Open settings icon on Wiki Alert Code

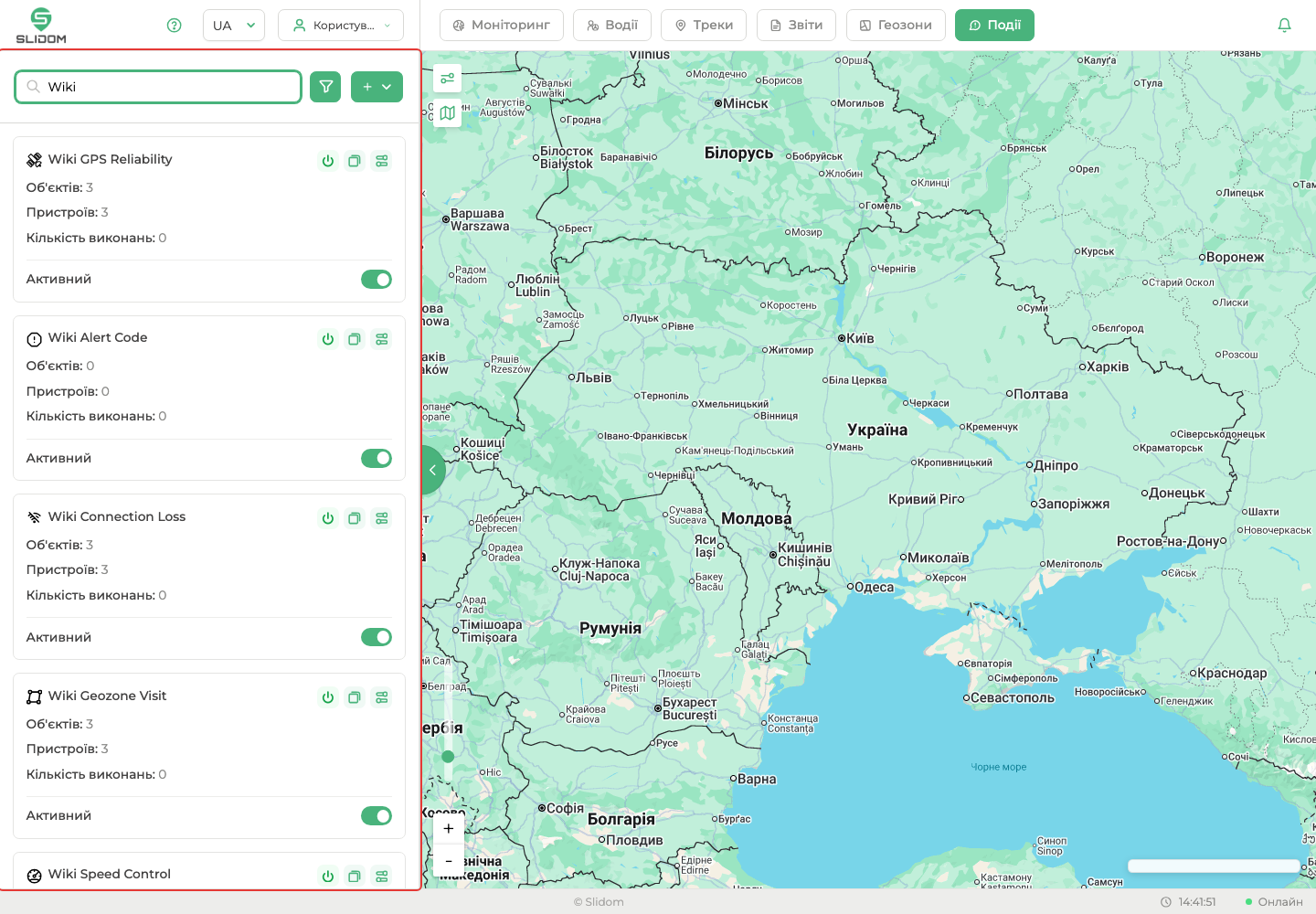[x=382, y=339]
